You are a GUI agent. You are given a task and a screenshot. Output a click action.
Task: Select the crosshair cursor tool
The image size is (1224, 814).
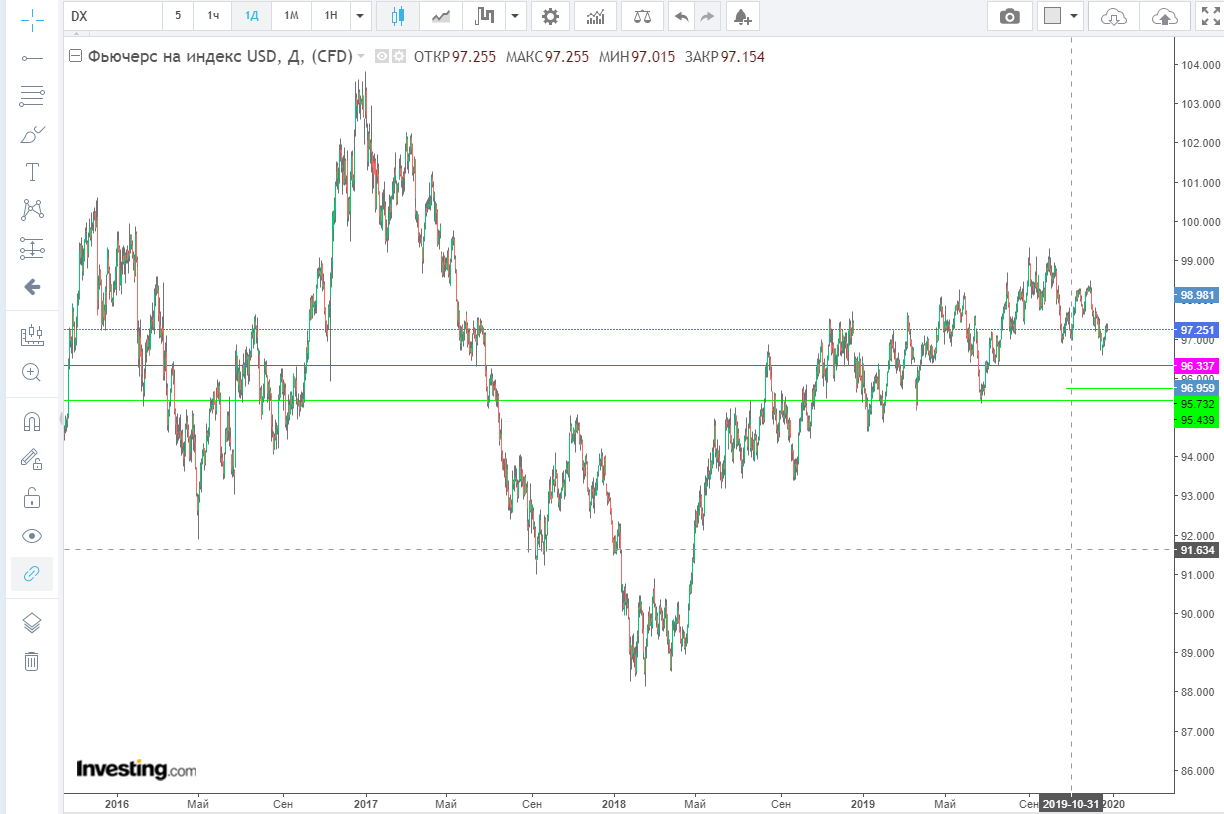coord(32,19)
